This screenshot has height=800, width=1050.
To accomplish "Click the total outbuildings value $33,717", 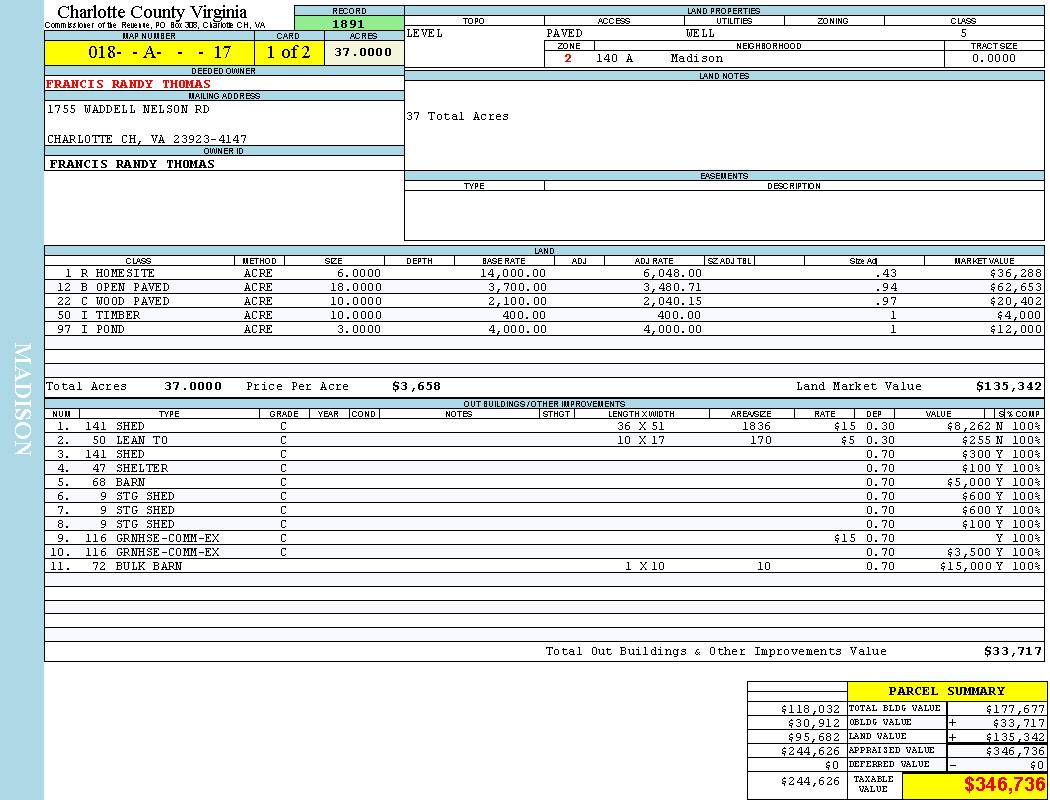I will pos(1013,651).
